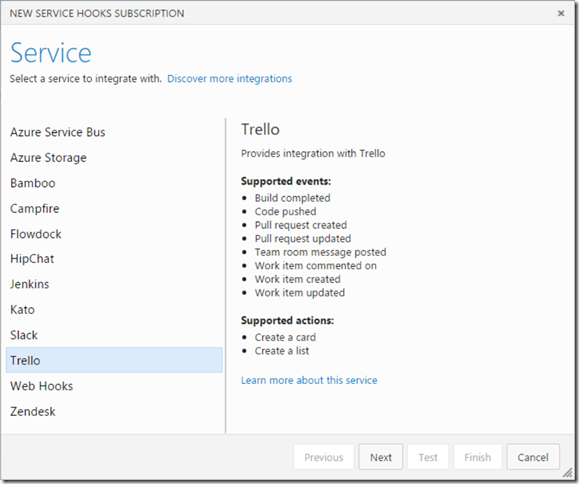579x484 pixels.
Task: Click the Code pushed event text
Action: pyautogui.click(x=285, y=212)
